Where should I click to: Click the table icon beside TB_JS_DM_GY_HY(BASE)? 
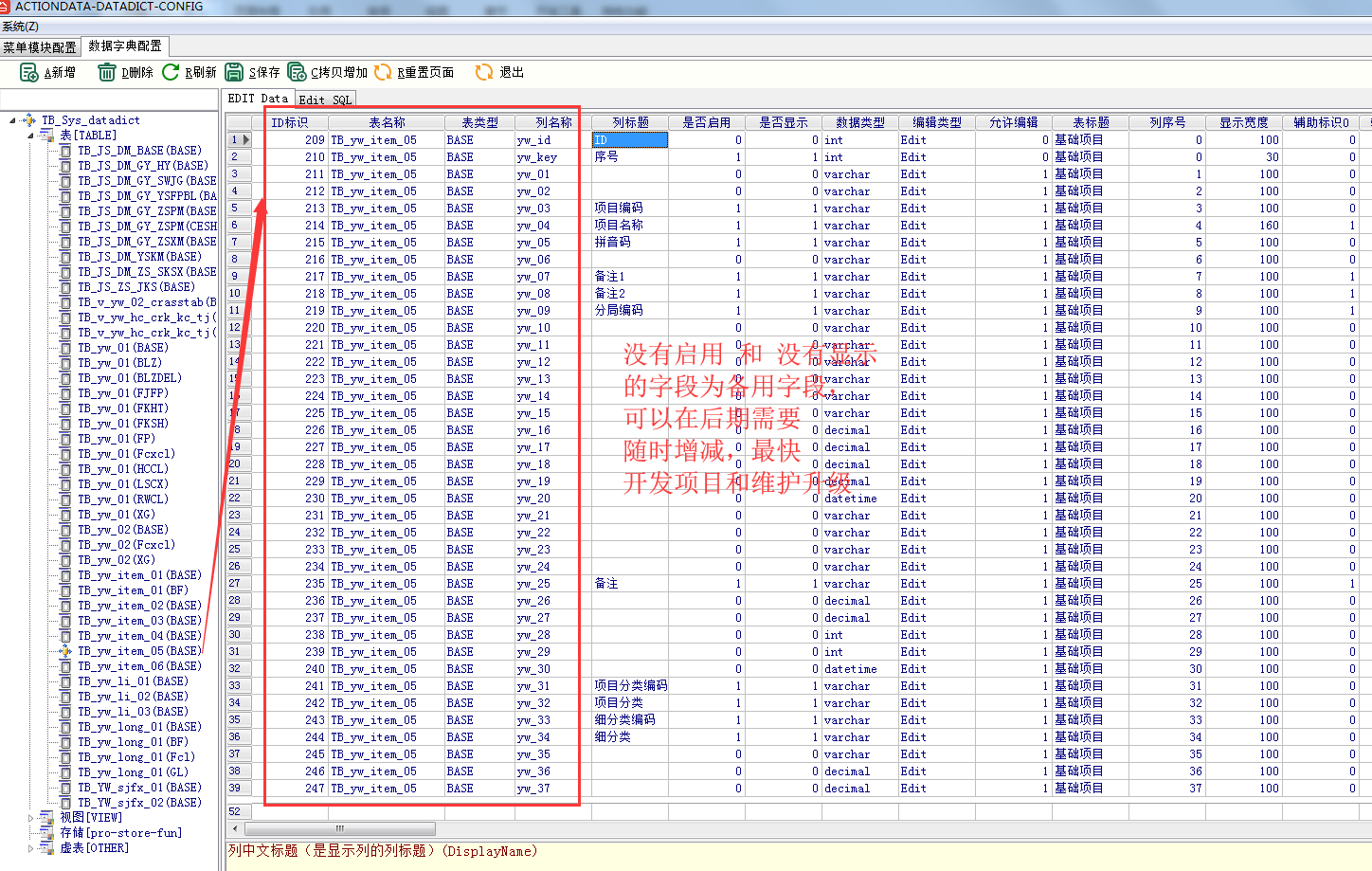pos(65,166)
